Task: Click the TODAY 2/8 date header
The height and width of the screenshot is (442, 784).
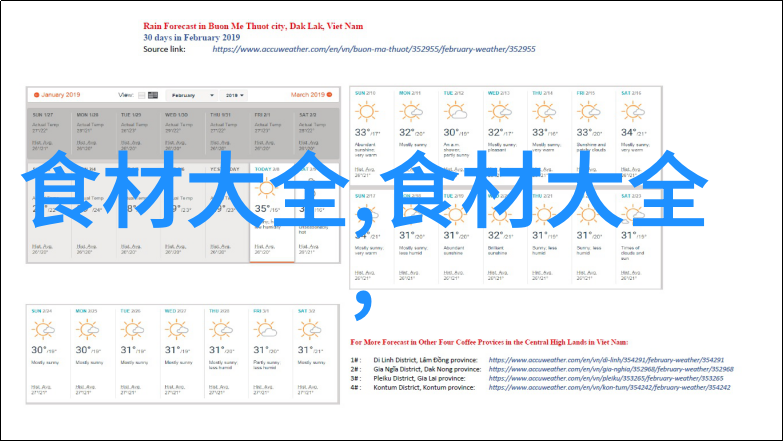Action: (267, 170)
